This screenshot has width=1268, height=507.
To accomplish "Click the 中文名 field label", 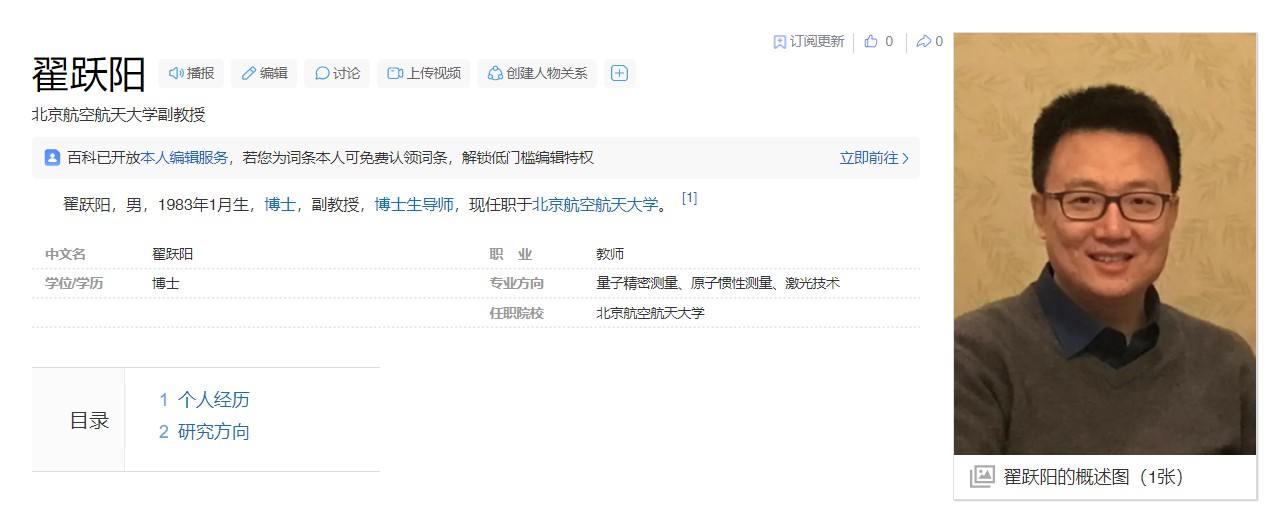I will pos(65,254).
